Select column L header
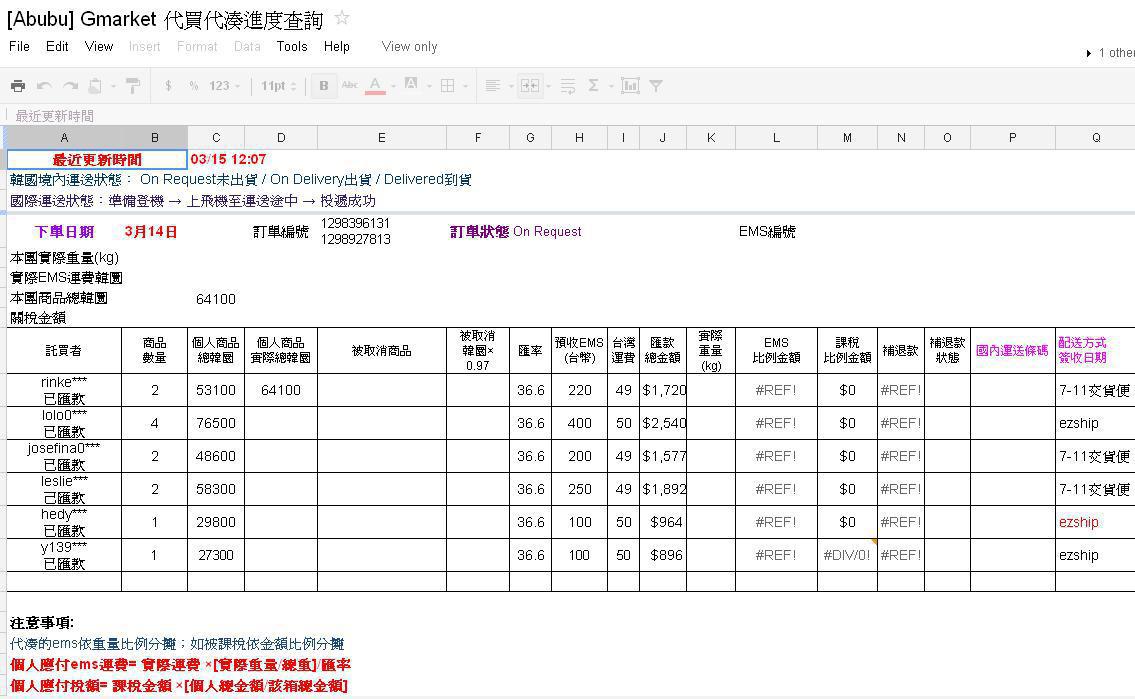1135x699 pixels. [x=776, y=137]
